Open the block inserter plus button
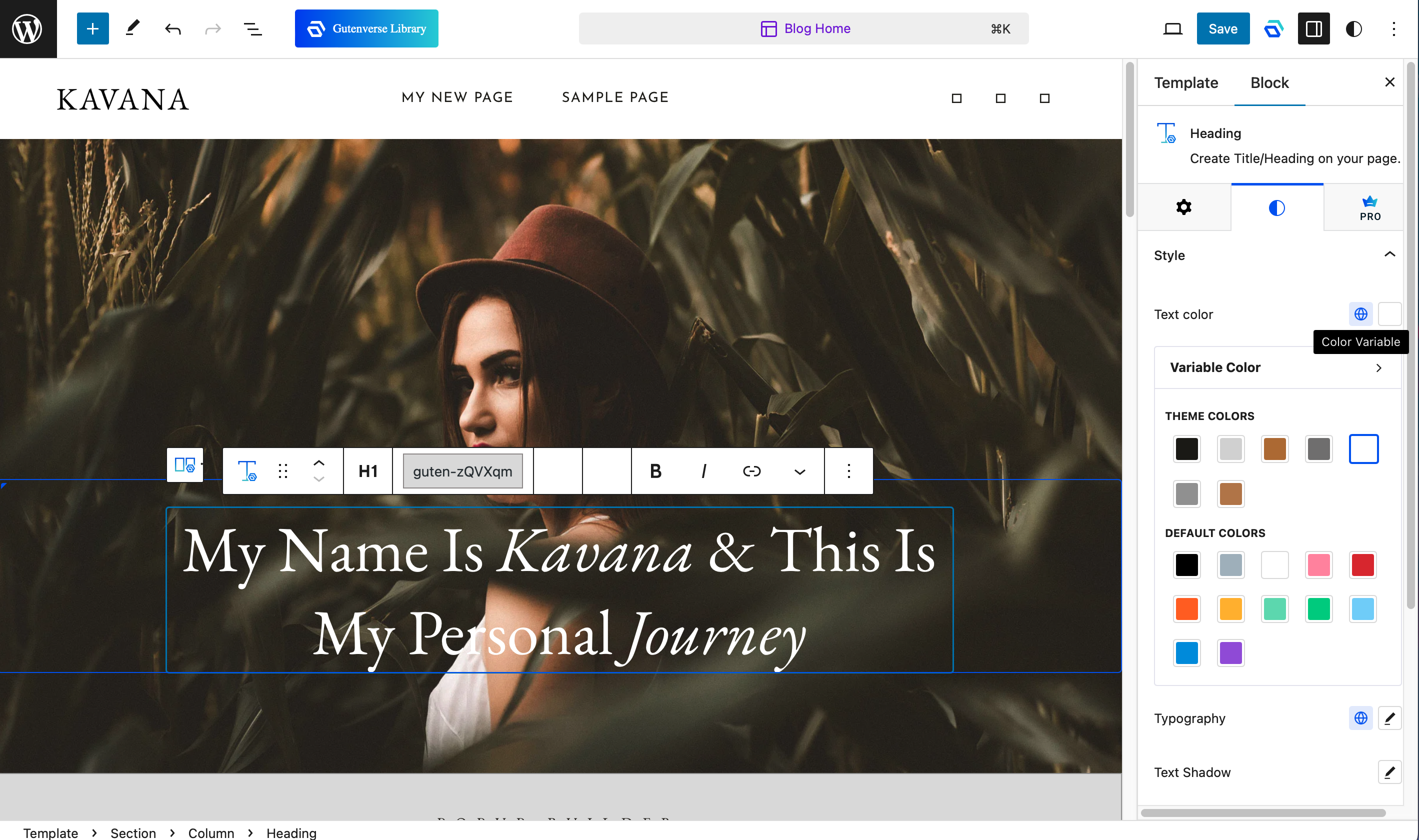This screenshot has width=1419, height=840. tap(92, 29)
